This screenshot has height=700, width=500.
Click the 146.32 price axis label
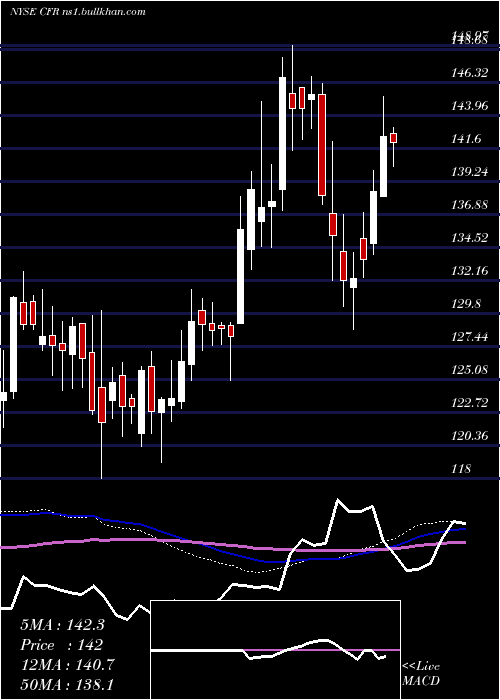tap(470, 73)
